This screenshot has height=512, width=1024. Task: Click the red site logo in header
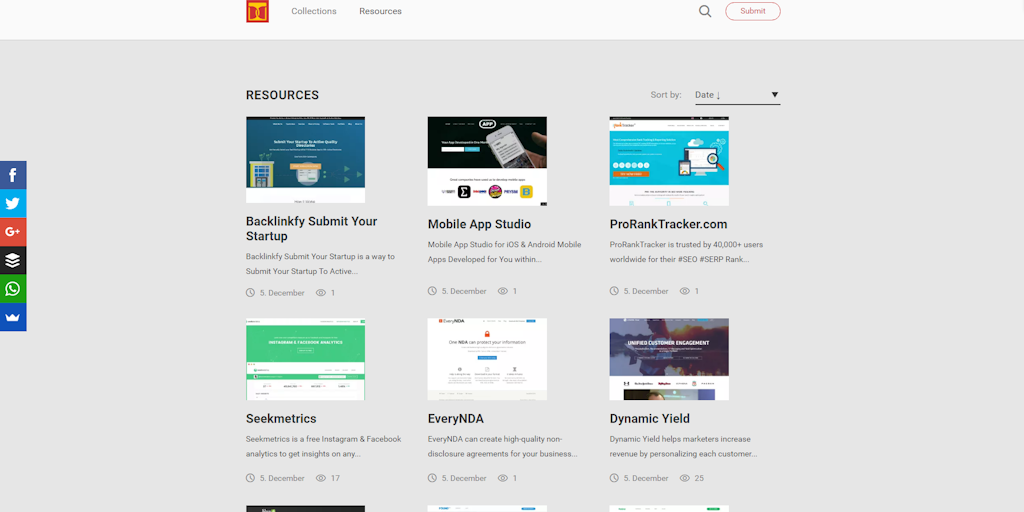coord(257,11)
